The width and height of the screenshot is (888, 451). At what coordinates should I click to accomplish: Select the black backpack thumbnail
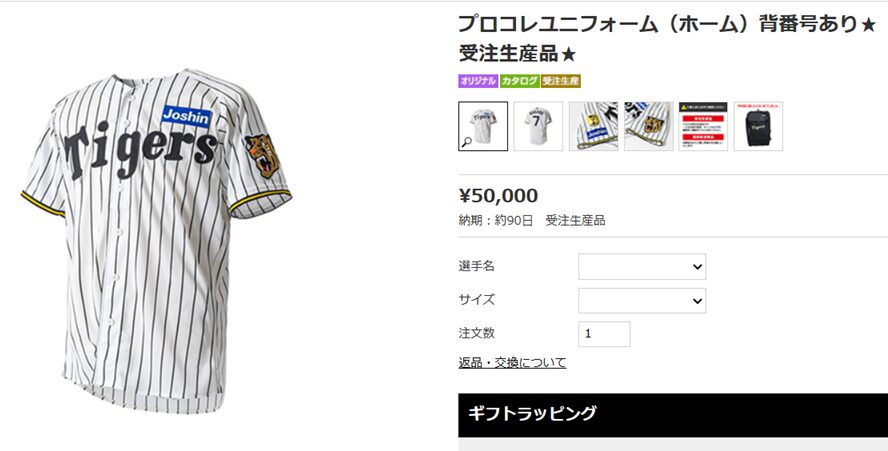tap(758, 126)
